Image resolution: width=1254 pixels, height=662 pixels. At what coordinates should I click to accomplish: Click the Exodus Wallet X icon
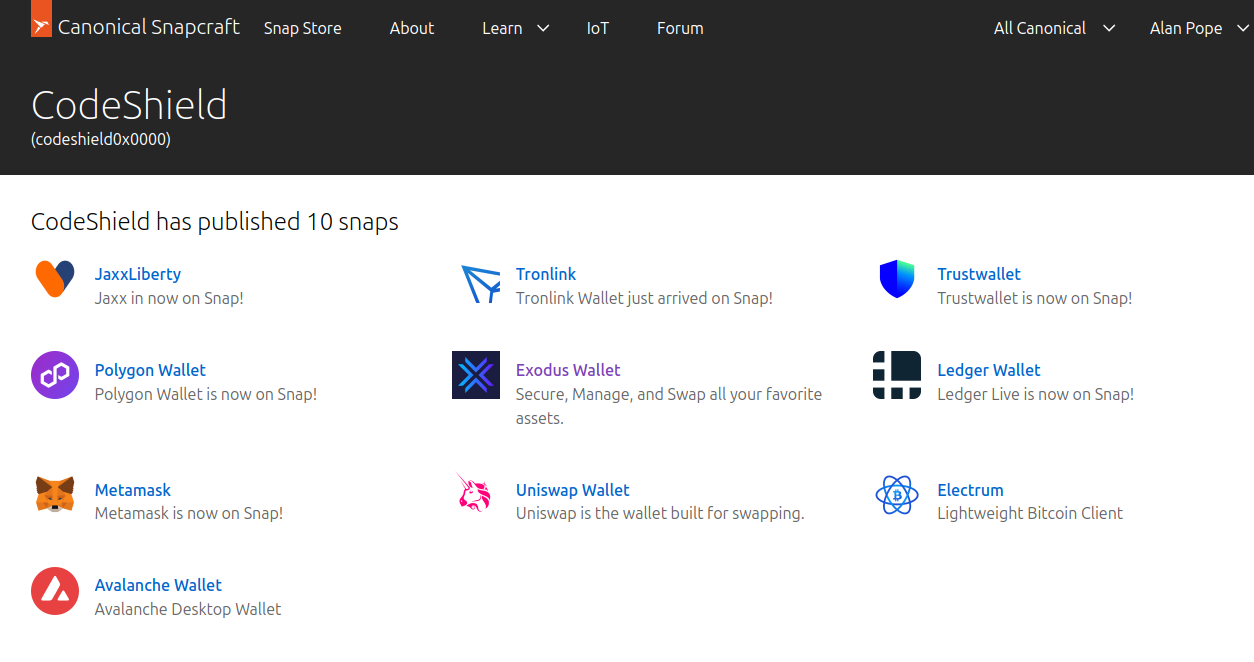point(476,375)
